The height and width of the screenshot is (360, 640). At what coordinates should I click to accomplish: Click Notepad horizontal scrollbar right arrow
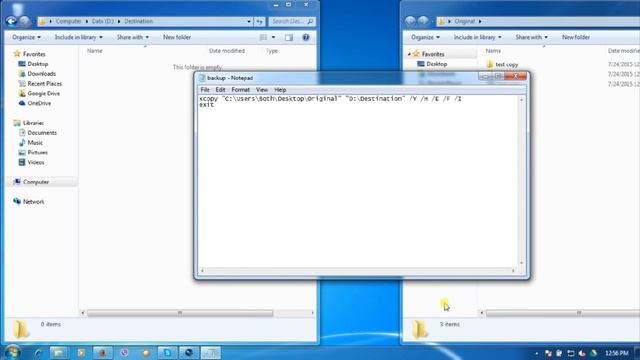click(513, 271)
